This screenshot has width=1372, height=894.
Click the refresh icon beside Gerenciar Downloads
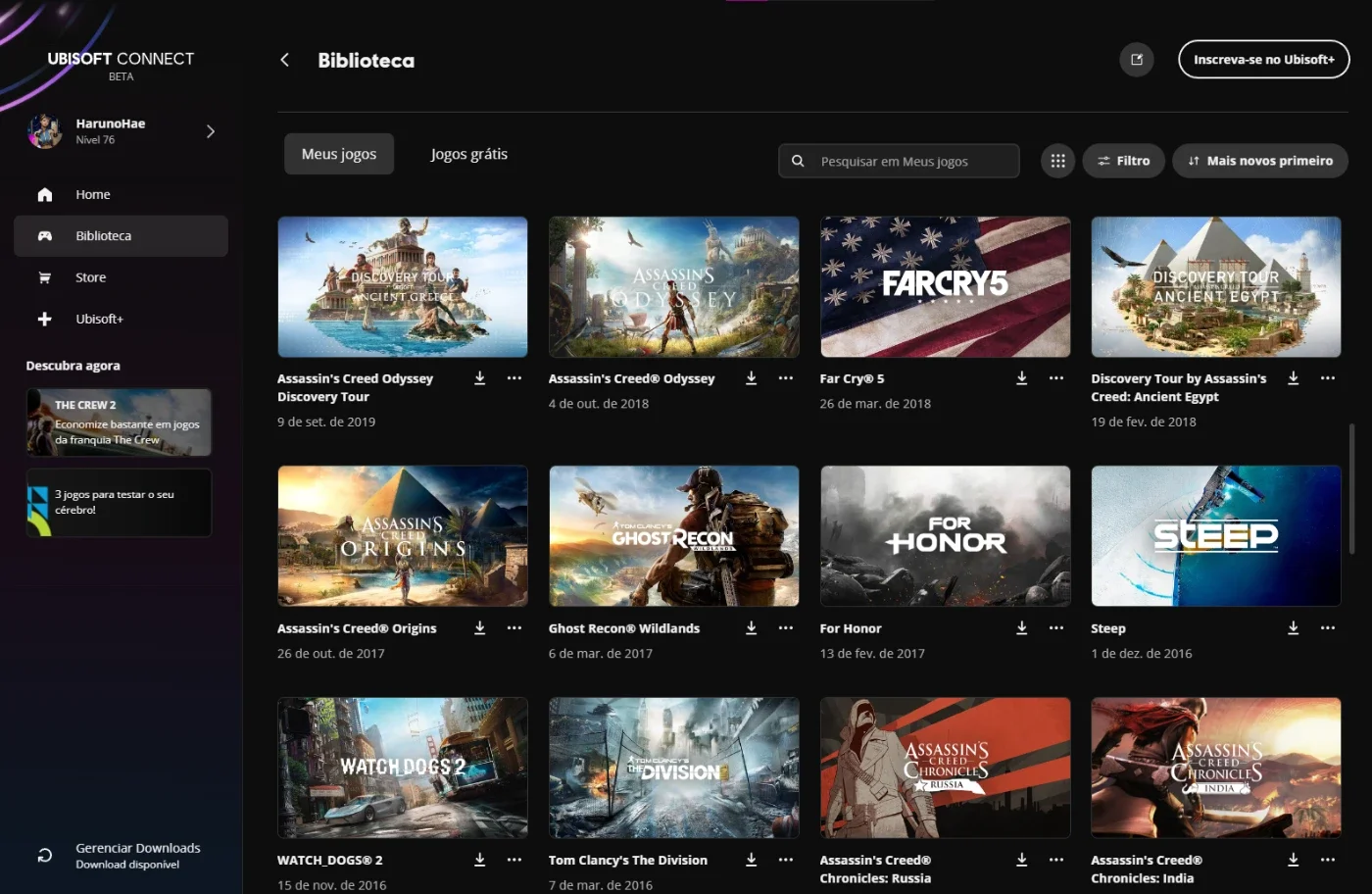[44, 855]
